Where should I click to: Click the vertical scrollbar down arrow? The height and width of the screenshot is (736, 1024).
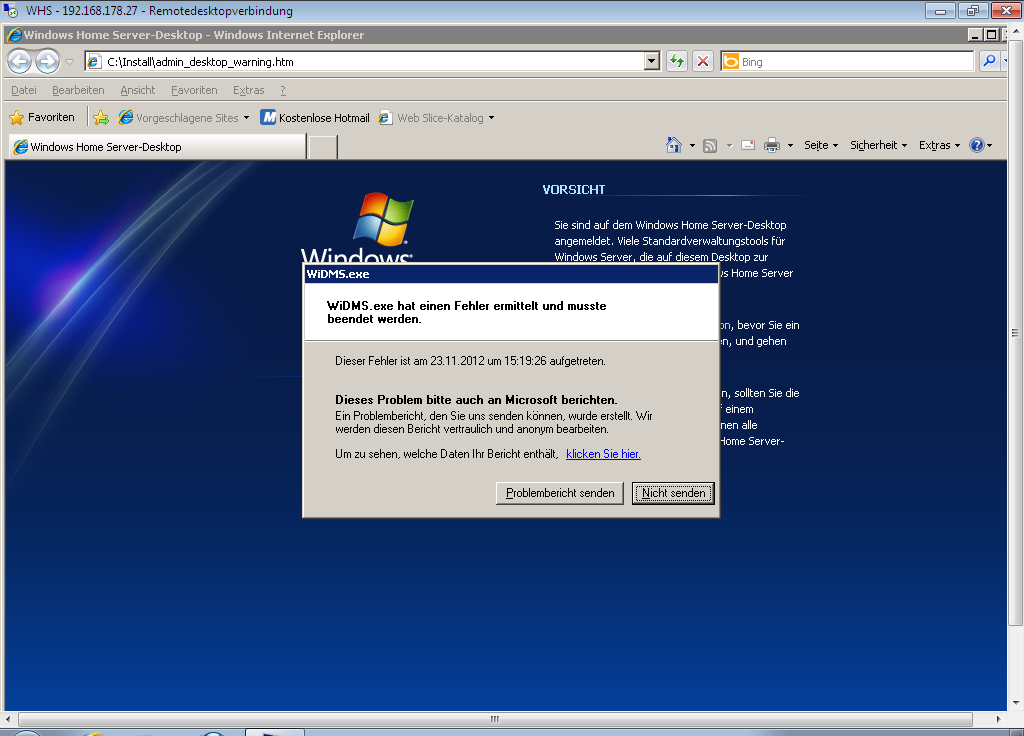click(x=1016, y=703)
